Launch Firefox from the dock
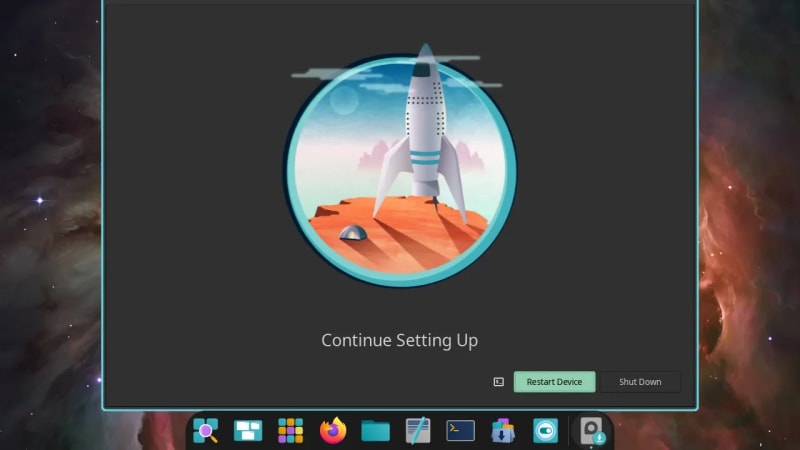This screenshot has height=450, width=800. click(333, 431)
